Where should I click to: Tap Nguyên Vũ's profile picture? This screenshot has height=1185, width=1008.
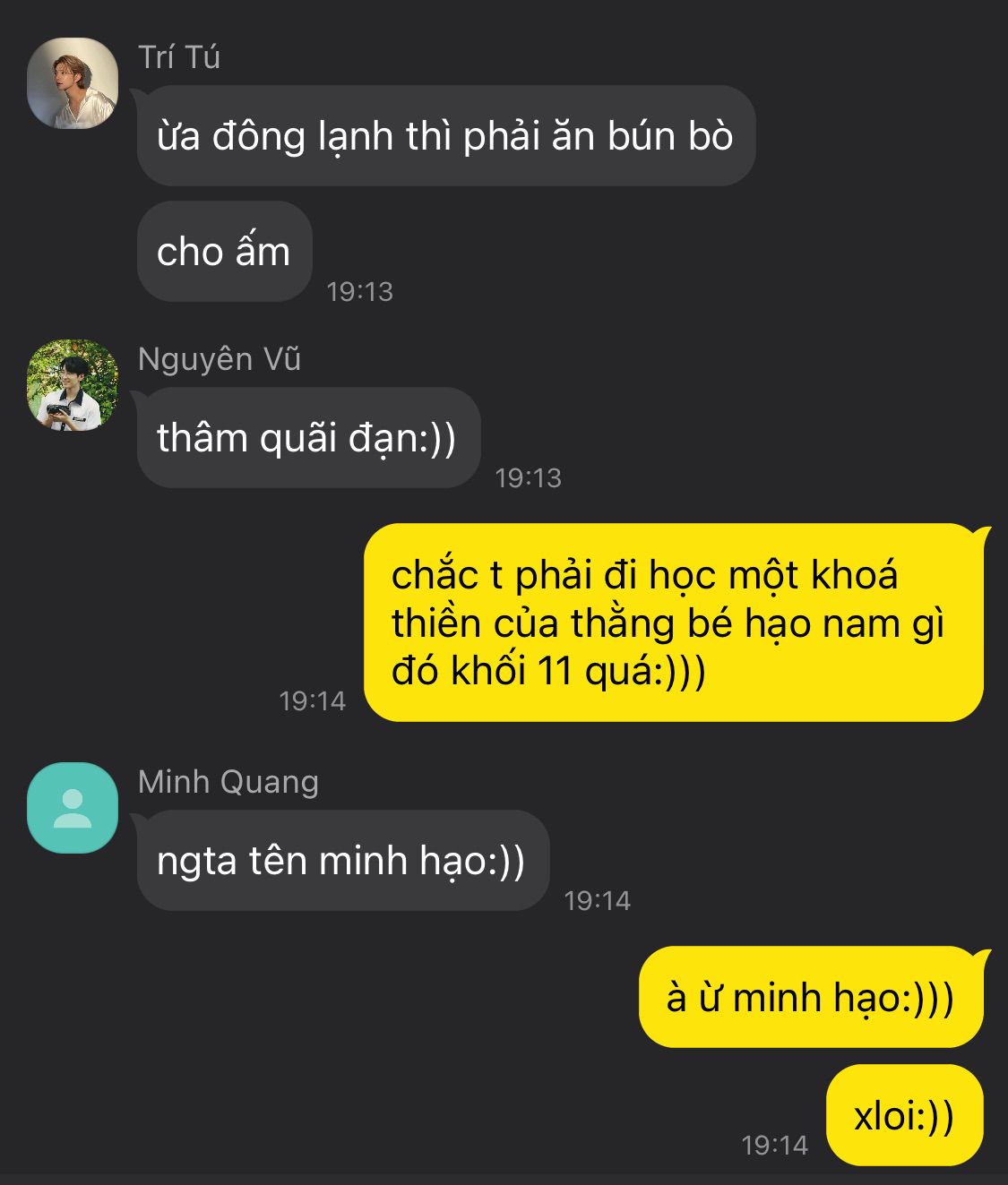click(x=73, y=385)
